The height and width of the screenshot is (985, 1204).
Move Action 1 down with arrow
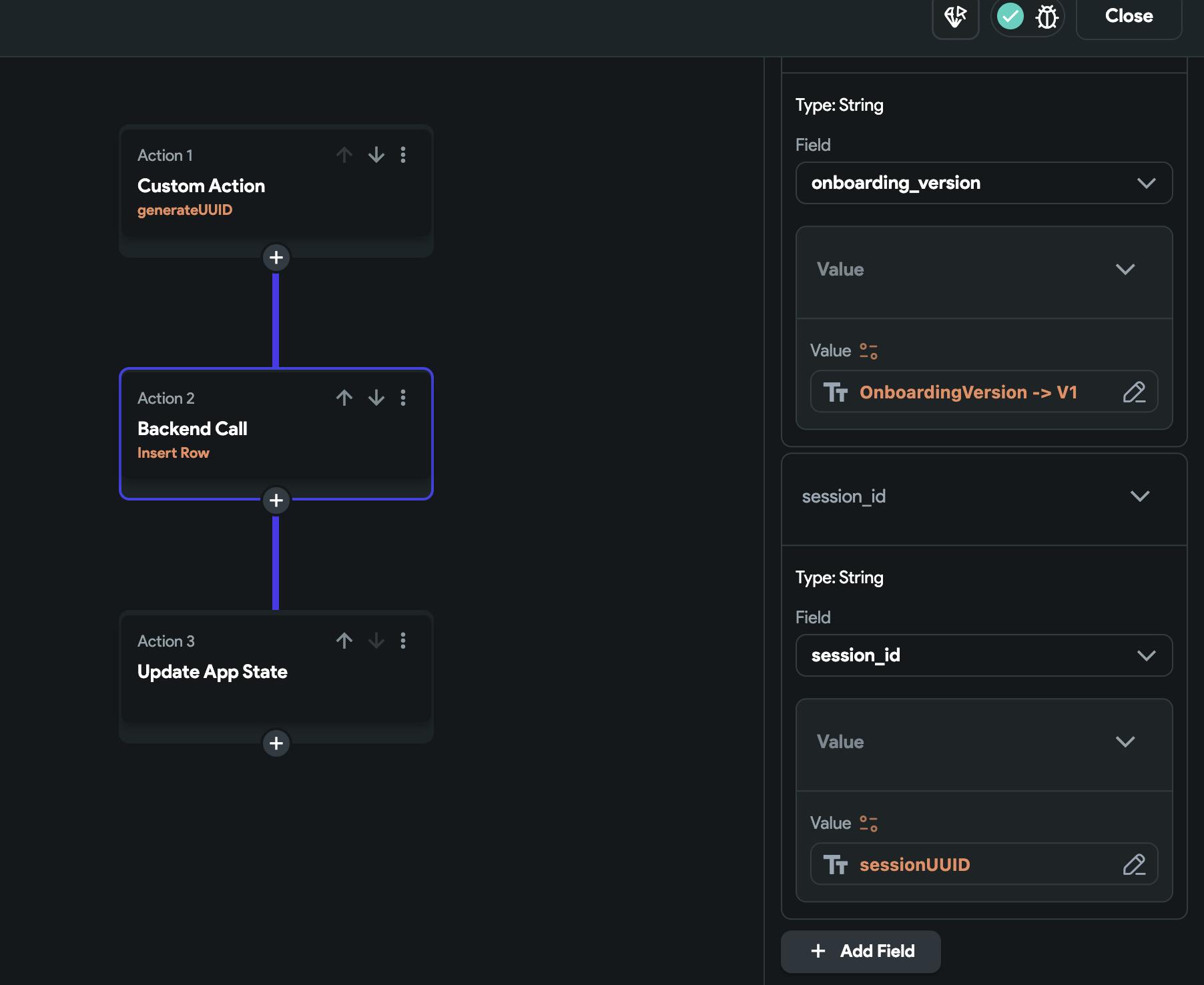[376, 155]
